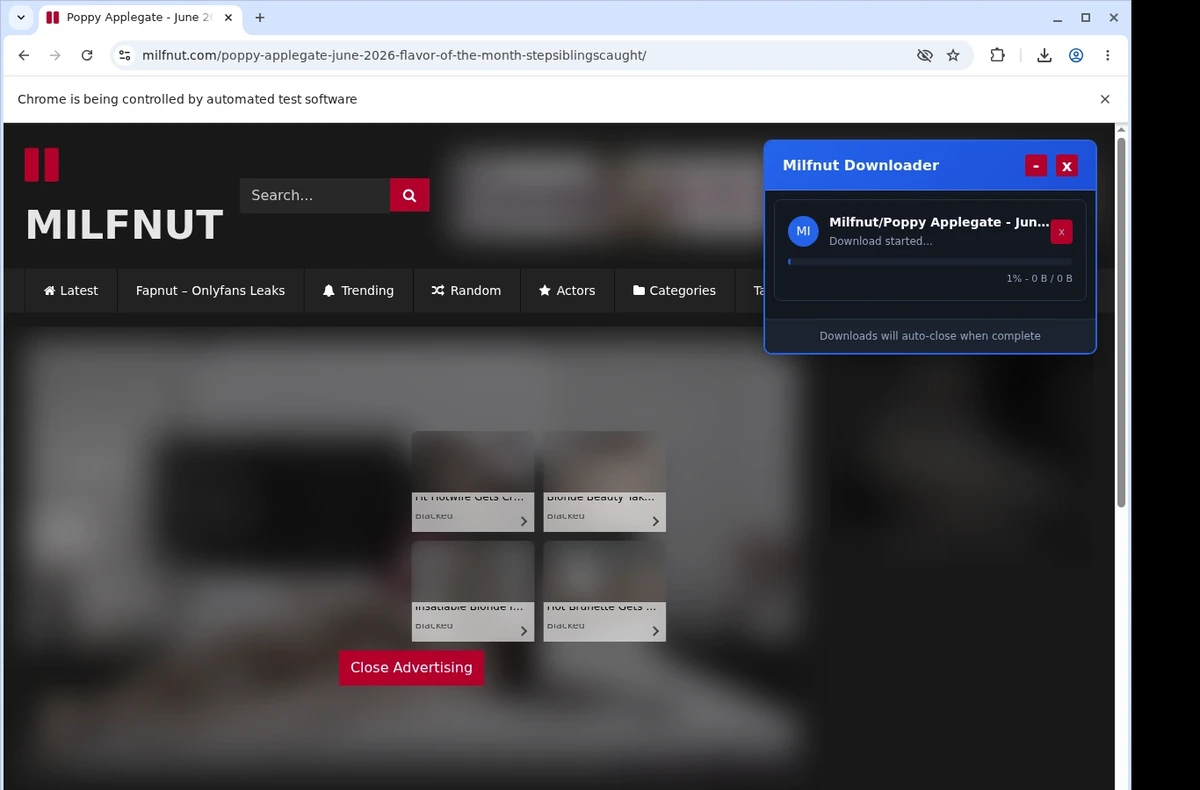The width and height of the screenshot is (1200, 790).
Task: Minimize the Milfnut Downloader panel
Action: [1036, 166]
